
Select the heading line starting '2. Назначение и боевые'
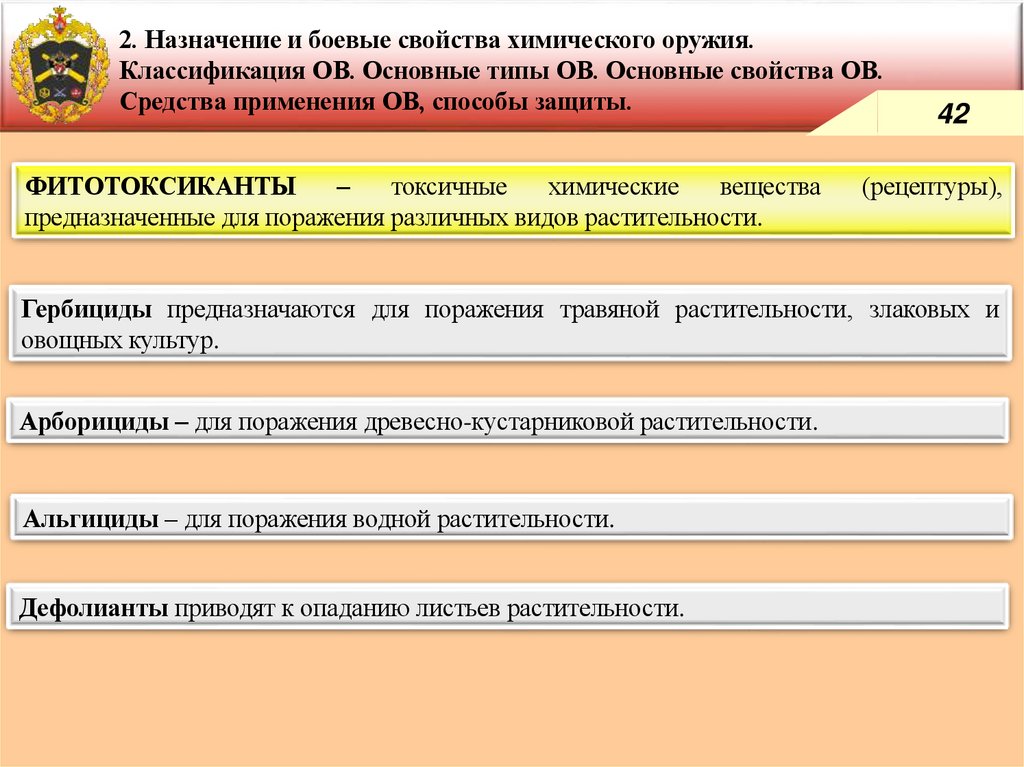coord(436,41)
